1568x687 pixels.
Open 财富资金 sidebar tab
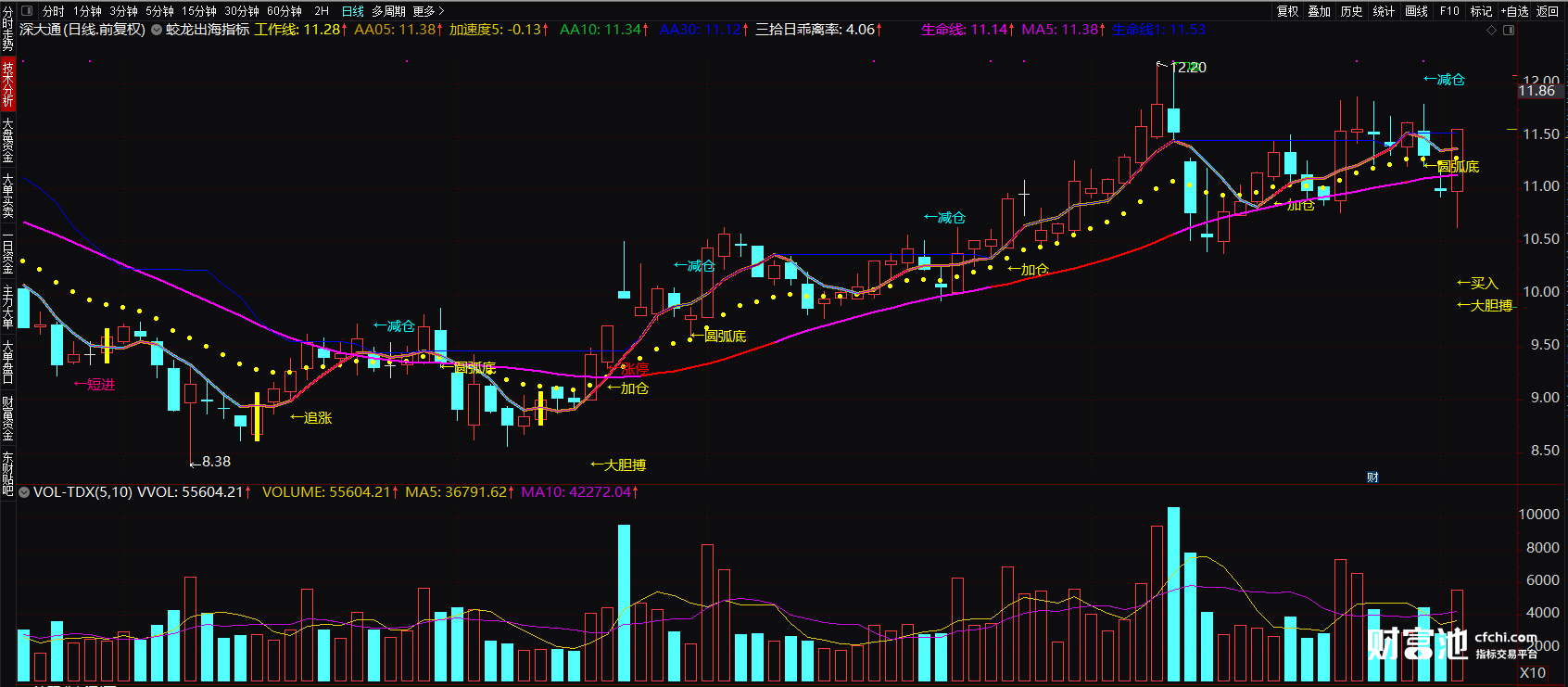[7, 418]
